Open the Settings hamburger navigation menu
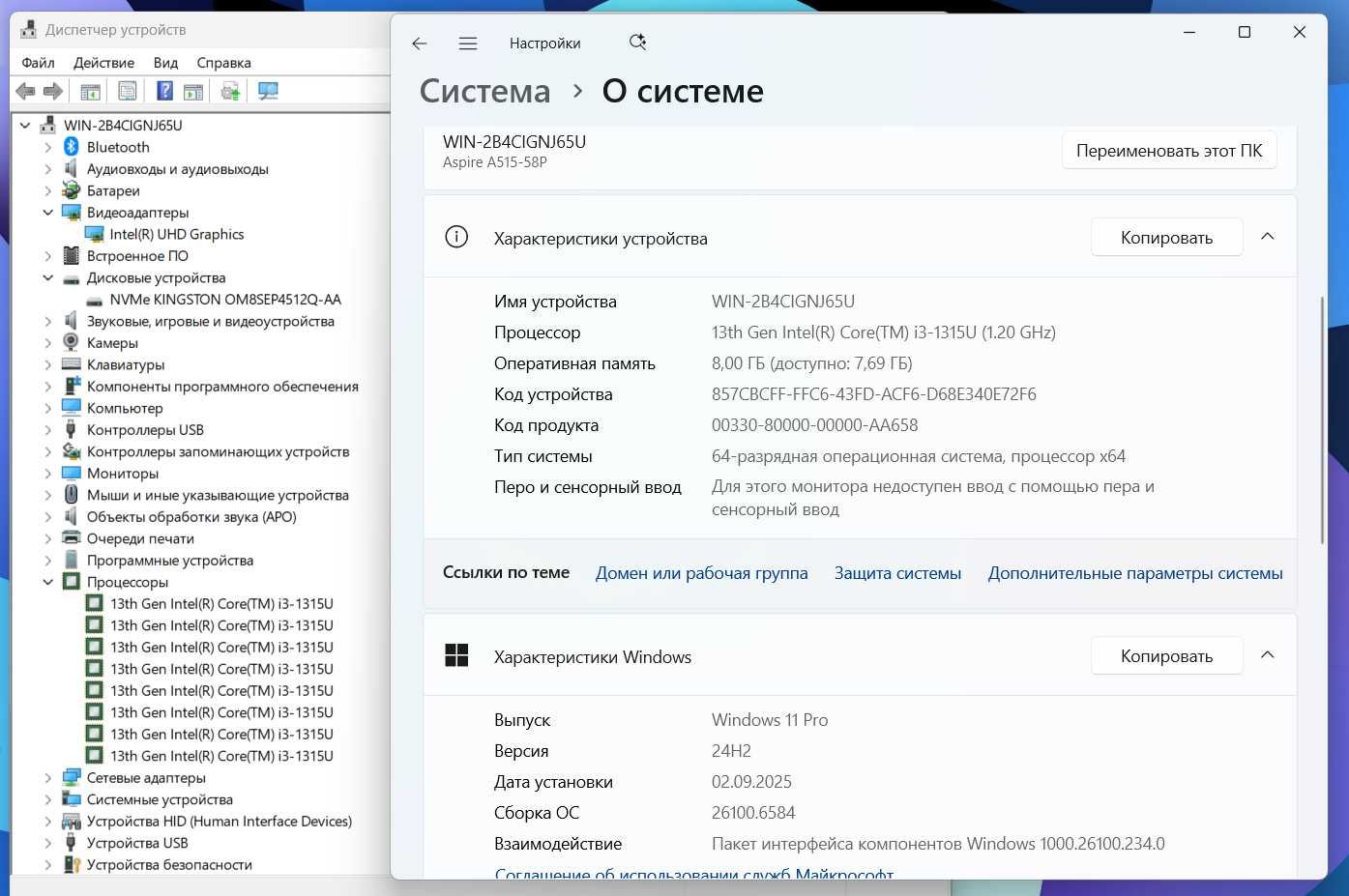The height and width of the screenshot is (896, 1349). point(468,43)
